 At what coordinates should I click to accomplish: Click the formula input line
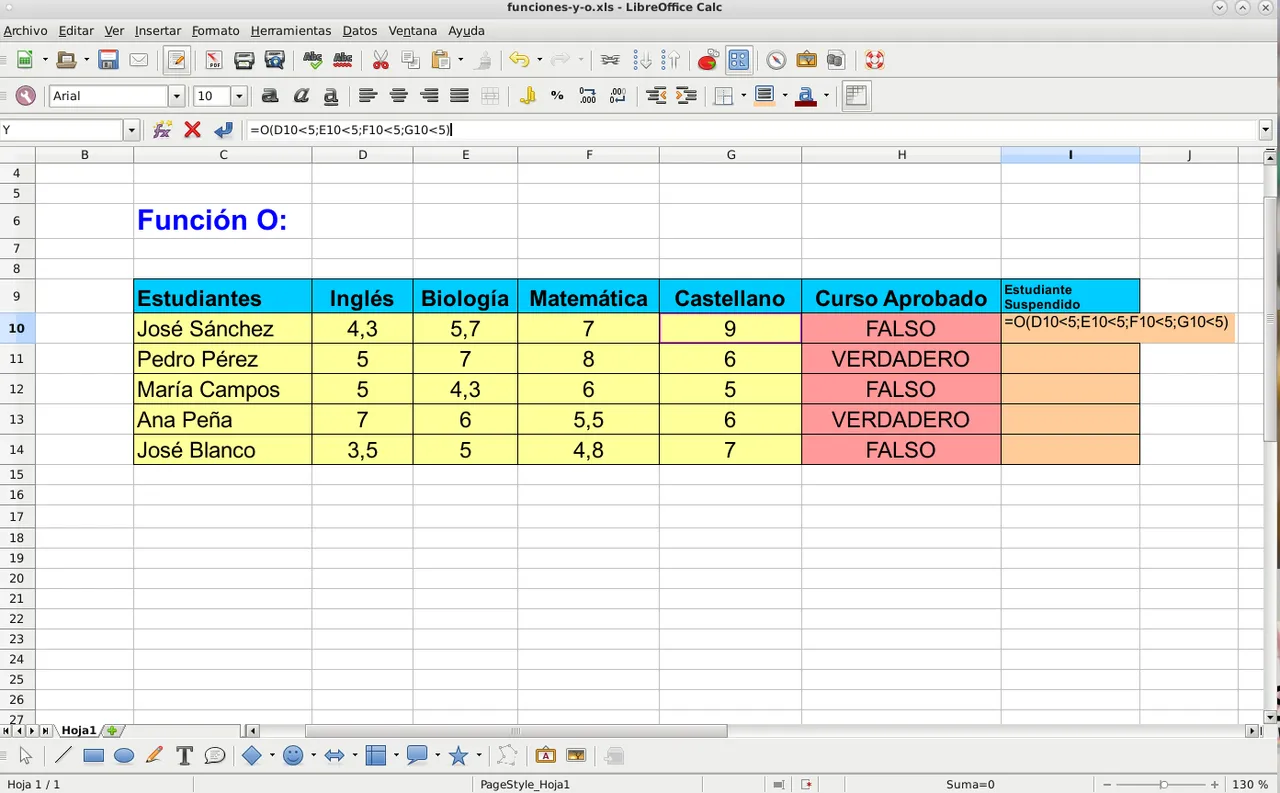[750, 130]
